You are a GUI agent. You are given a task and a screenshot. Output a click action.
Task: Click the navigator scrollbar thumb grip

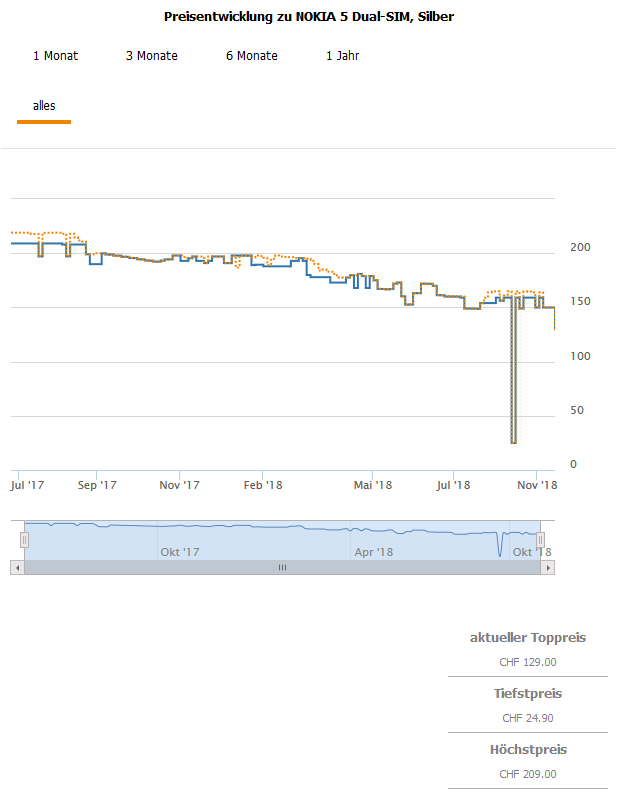(x=282, y=567)
